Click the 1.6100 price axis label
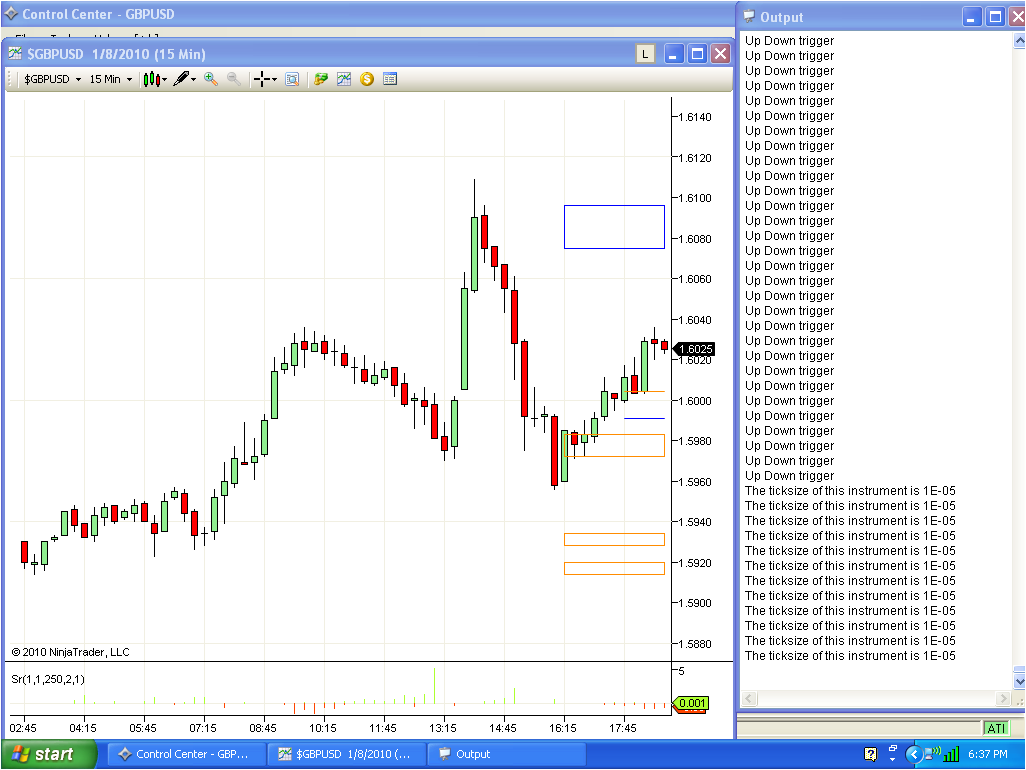This screenshot has height=770, width=1026. (694, 198)
